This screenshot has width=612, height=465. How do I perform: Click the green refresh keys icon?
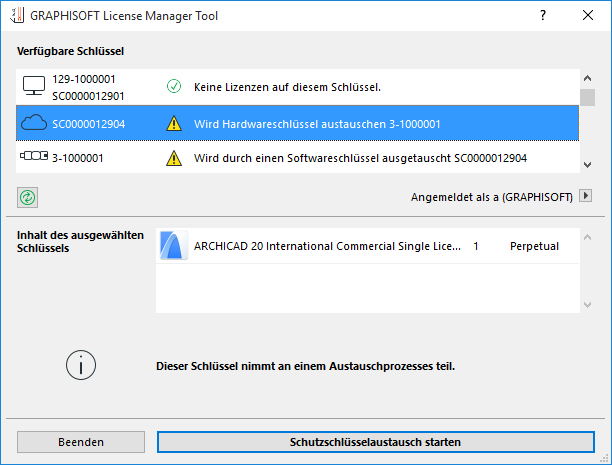point(27,197)
